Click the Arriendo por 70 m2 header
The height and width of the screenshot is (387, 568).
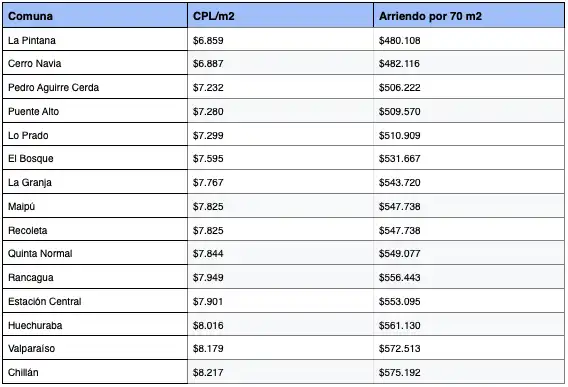(x=469, y=16)
